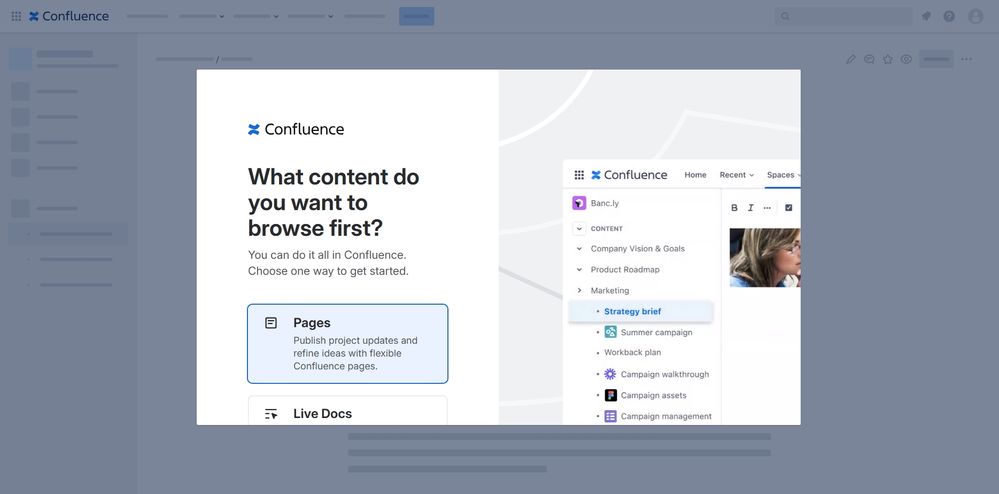Select the Summer campaign tree item label
This screenshot has width=999, height=494.
point(656,332)
